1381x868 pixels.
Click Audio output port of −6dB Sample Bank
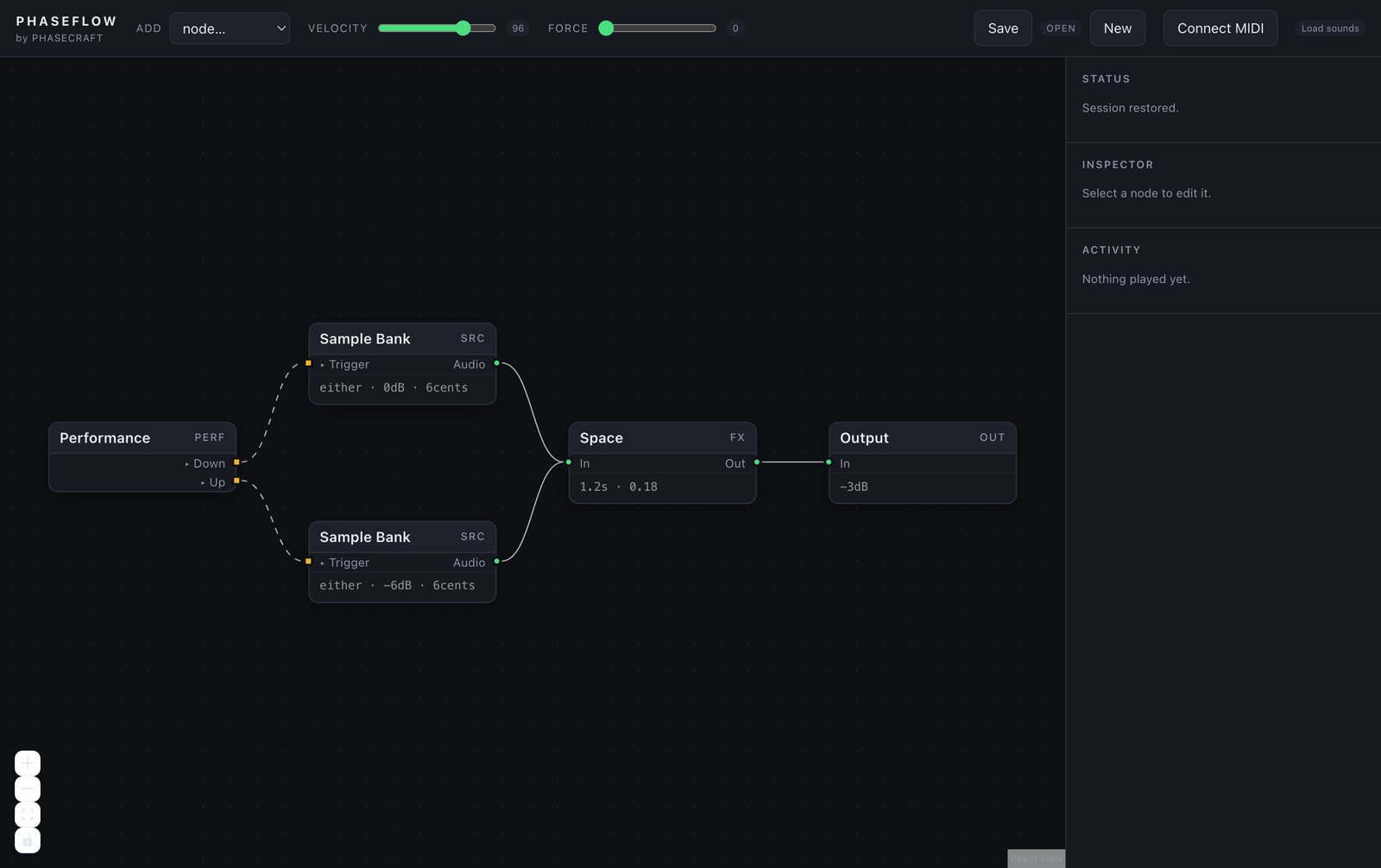(496, 562)
